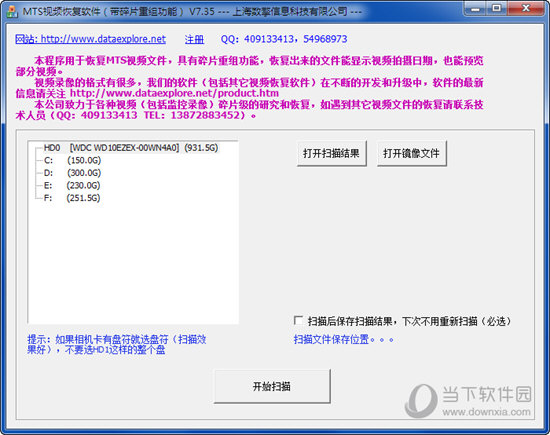Close the MTS recovery window

[x=526, y=8]
